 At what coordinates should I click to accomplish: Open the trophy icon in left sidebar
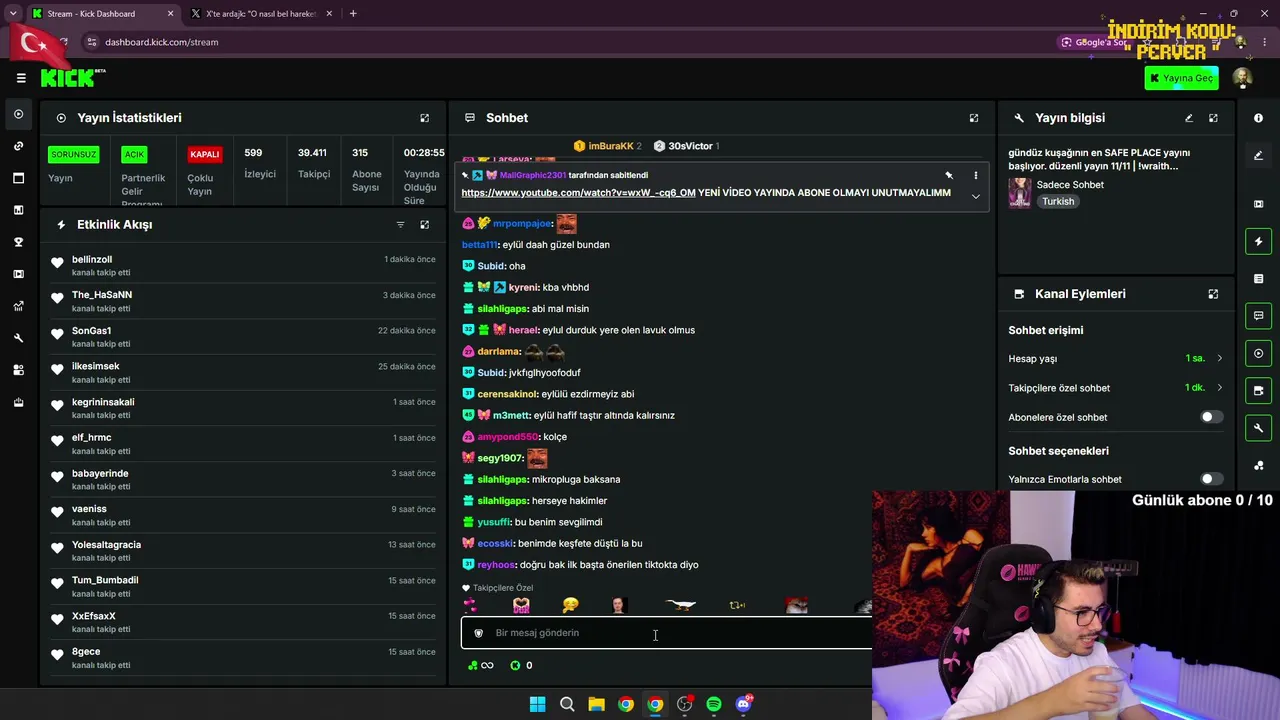18,242
